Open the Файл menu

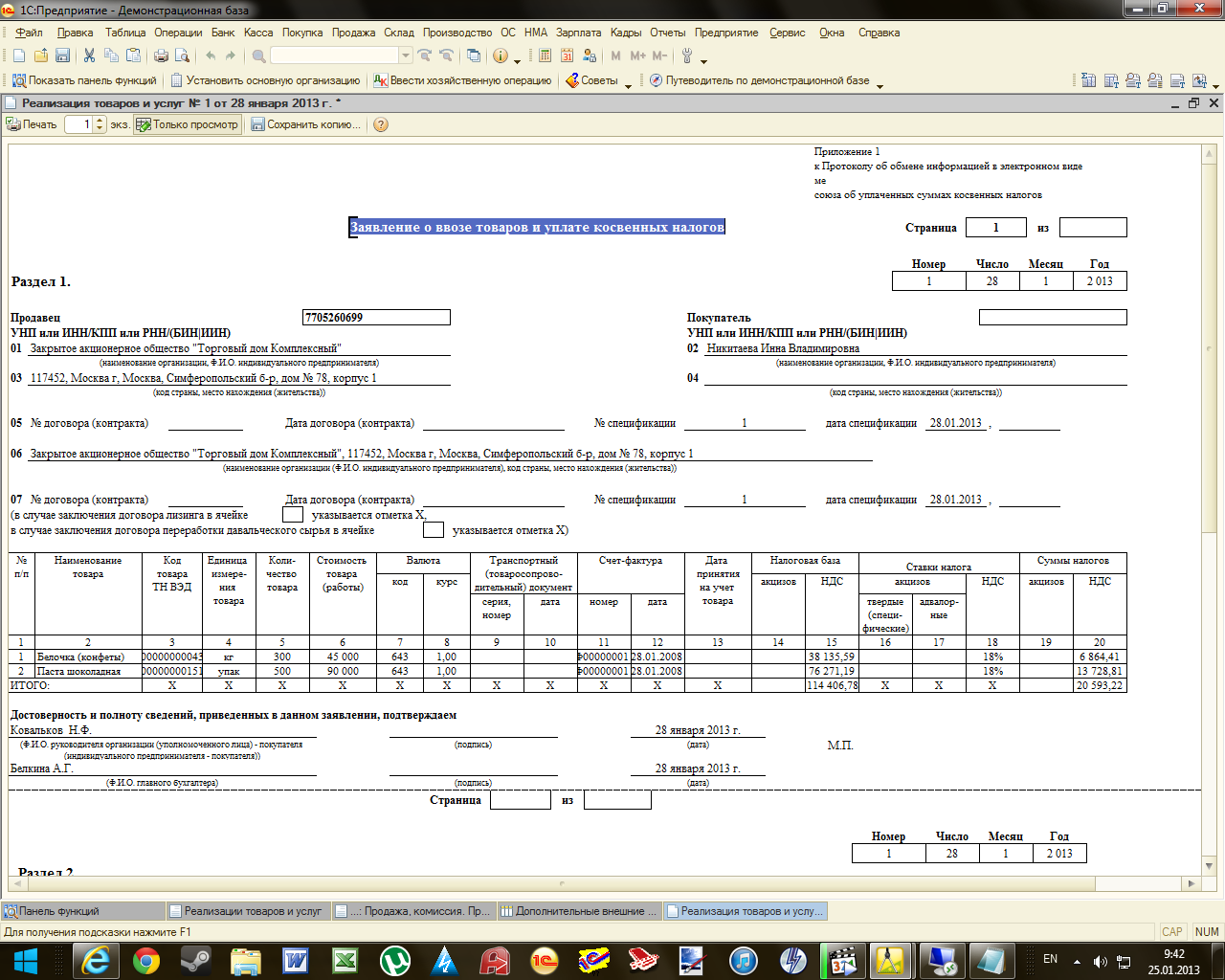[29, 33]
